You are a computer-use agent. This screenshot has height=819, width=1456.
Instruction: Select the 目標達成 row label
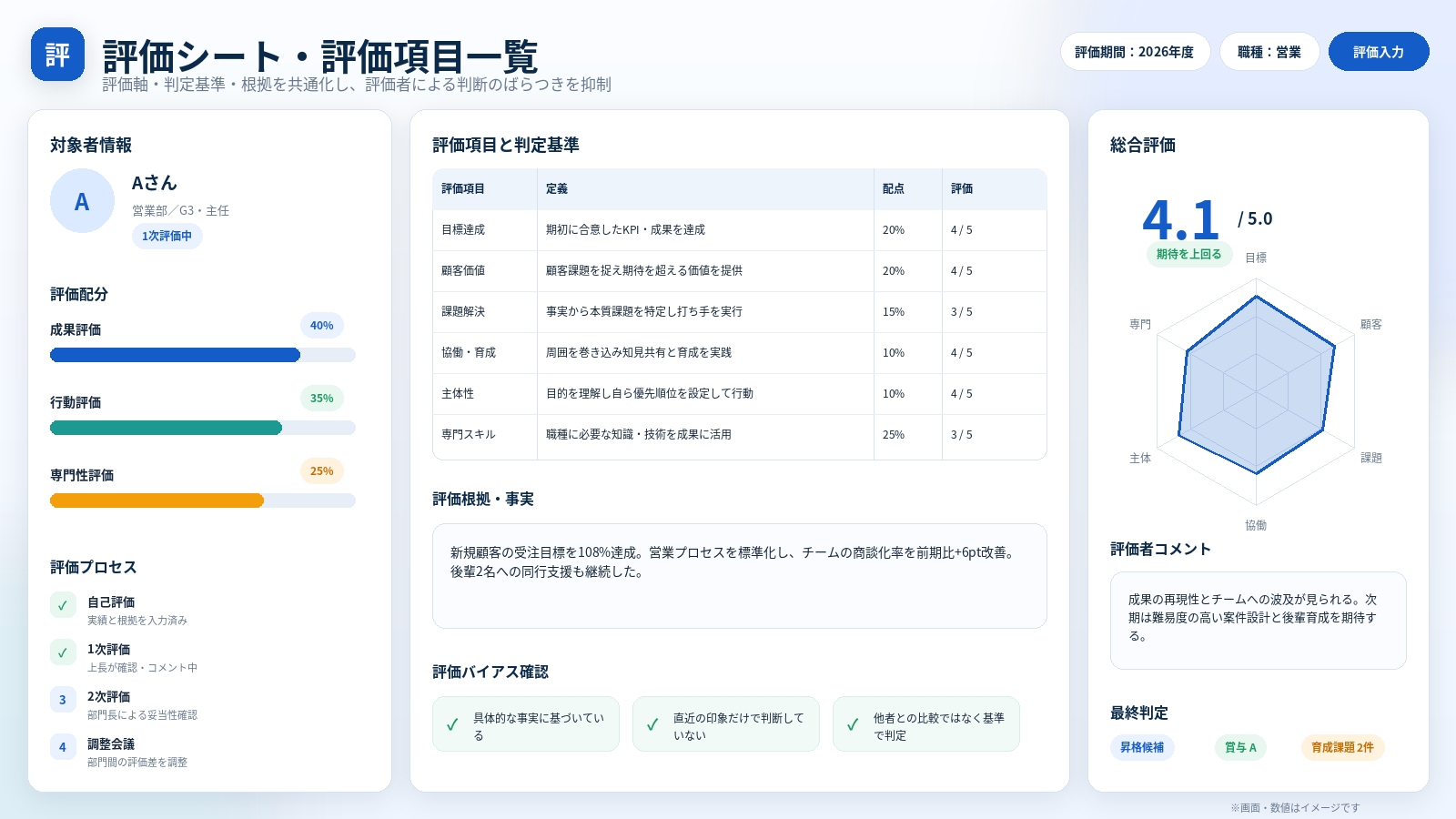[x=463, y=230]
